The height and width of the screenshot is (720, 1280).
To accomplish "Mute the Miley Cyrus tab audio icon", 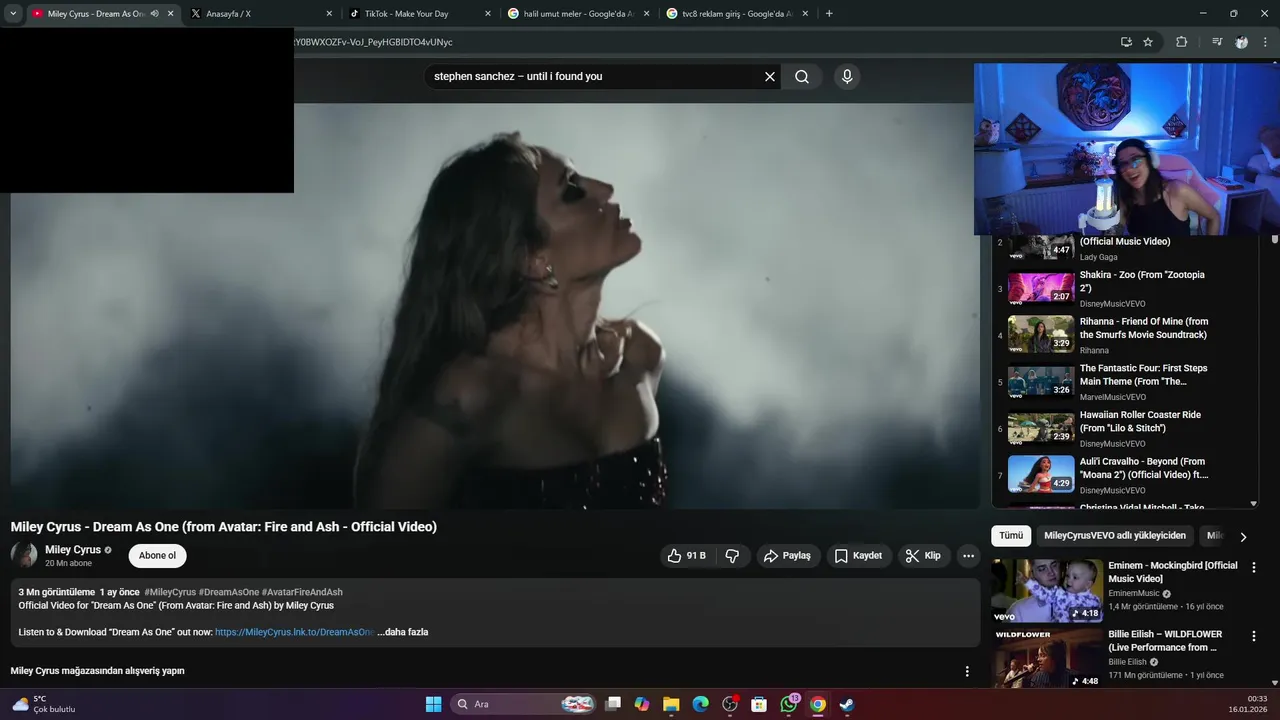I will (154, 14).
